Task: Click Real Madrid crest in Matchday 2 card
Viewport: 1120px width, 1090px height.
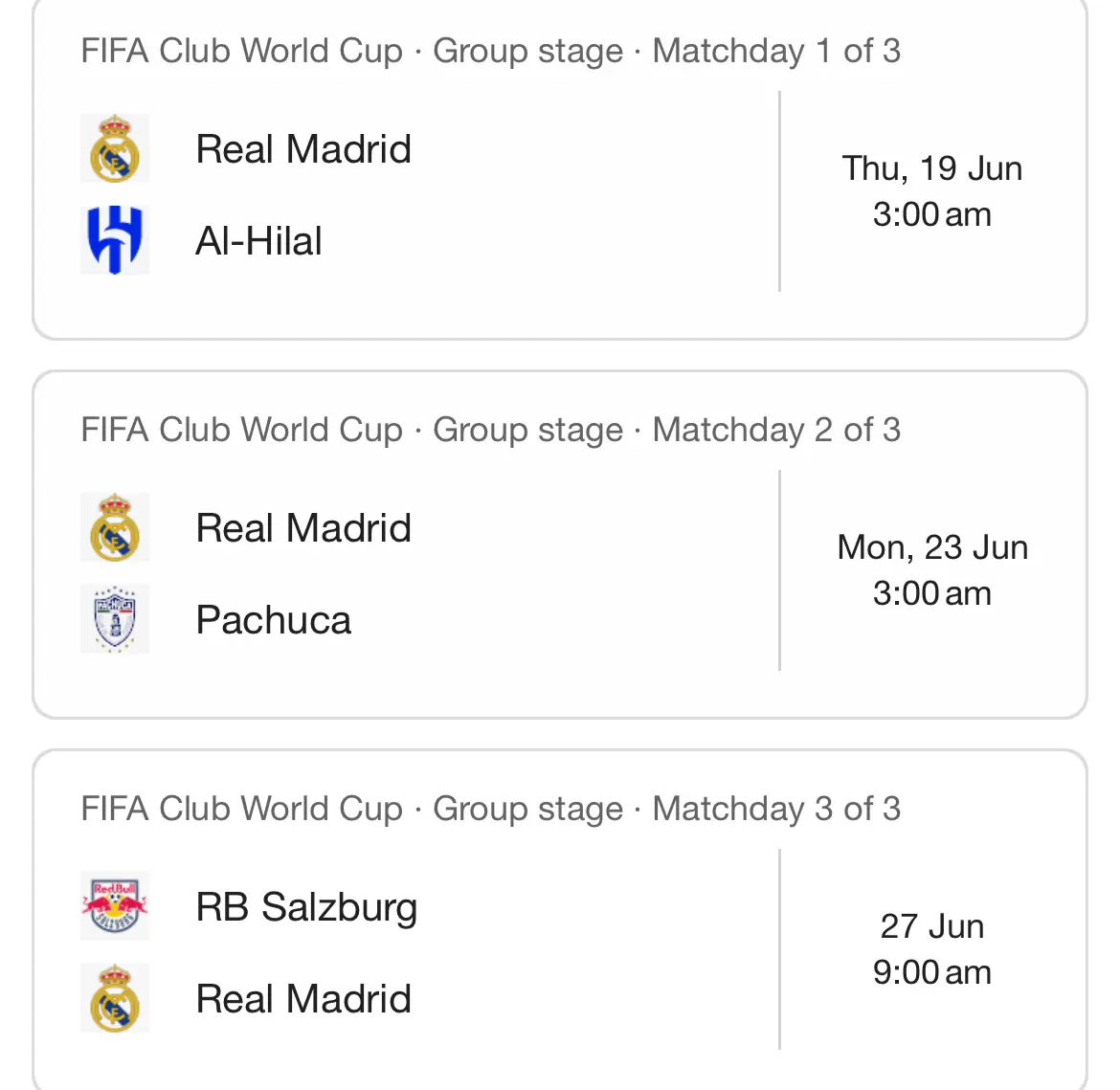Action: coord(115,527)
